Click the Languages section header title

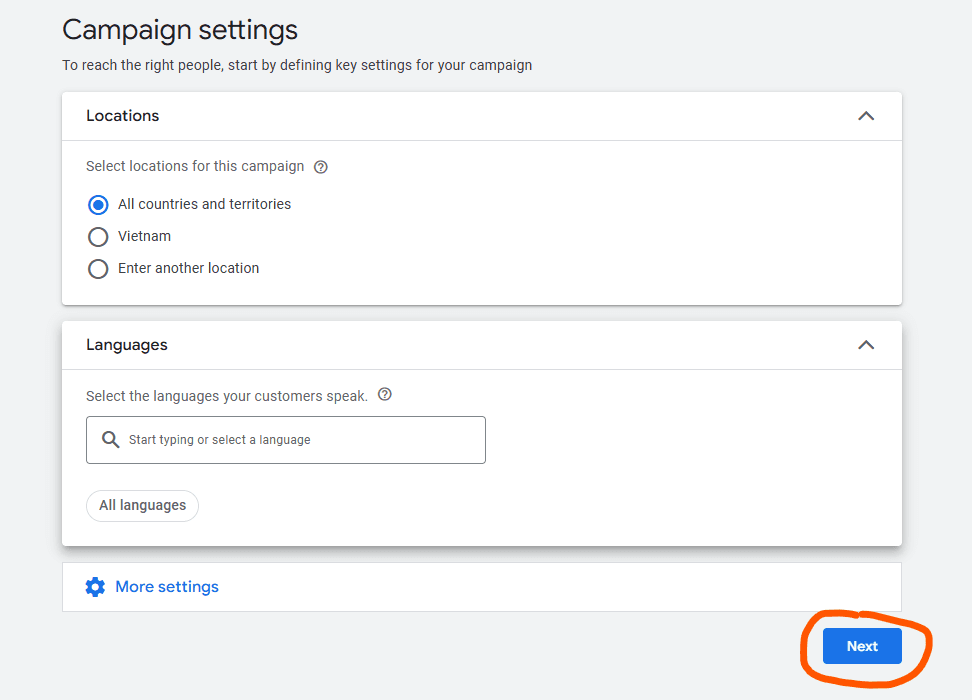127,345
